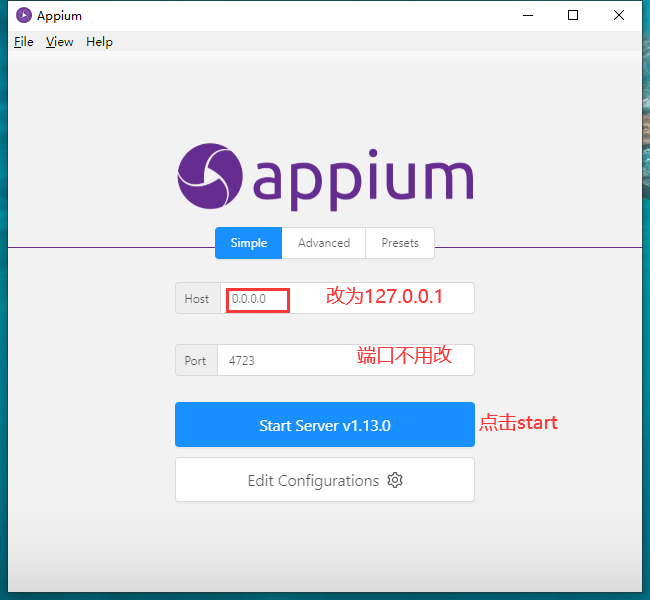Viewport: 650px width, 600px height.
Task: Select the Simple tab
Action: 248,243
